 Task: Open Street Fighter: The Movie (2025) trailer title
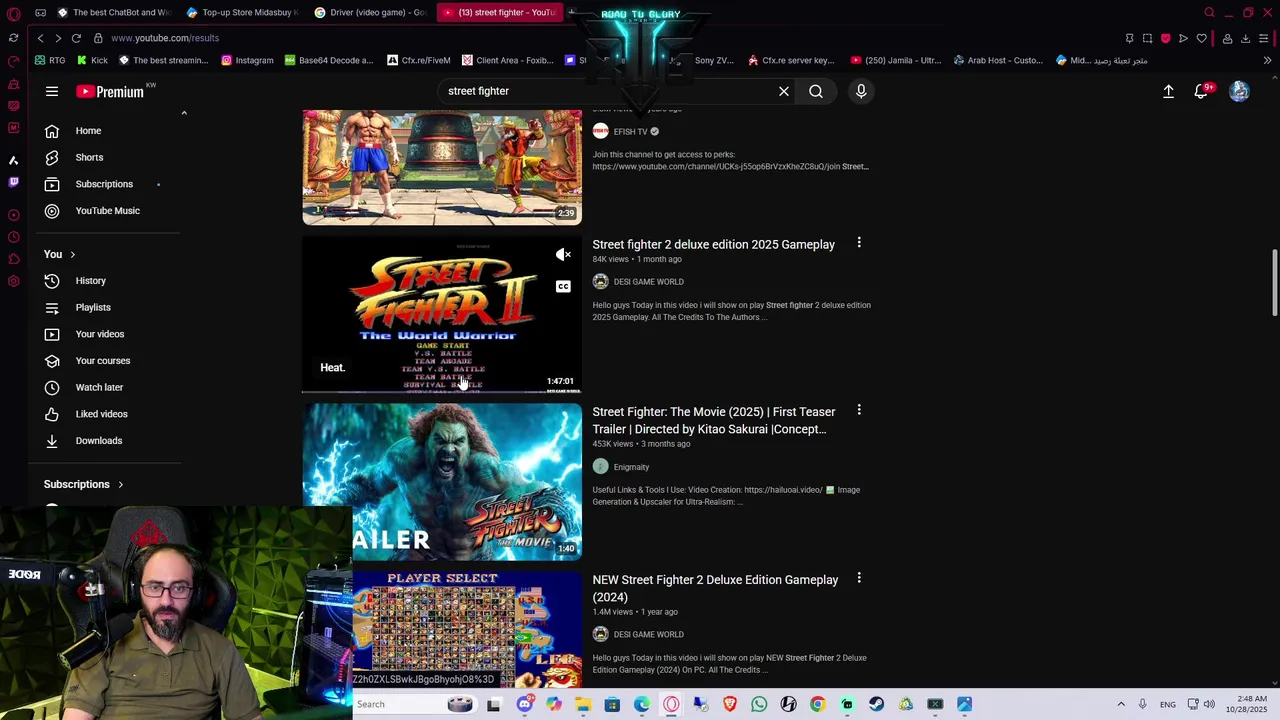click(x=713, y=420)
